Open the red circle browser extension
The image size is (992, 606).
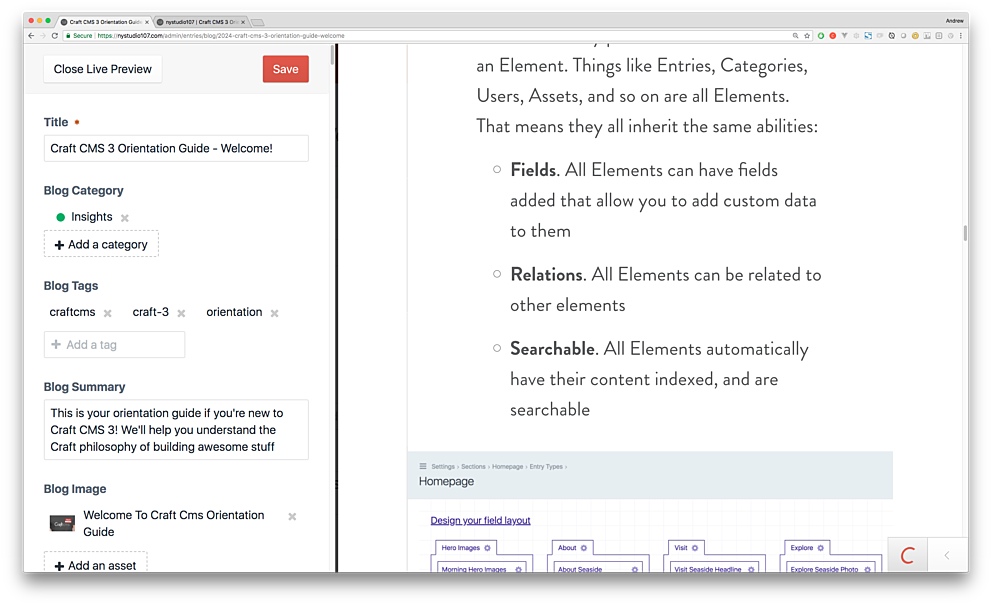coord(833,35)
